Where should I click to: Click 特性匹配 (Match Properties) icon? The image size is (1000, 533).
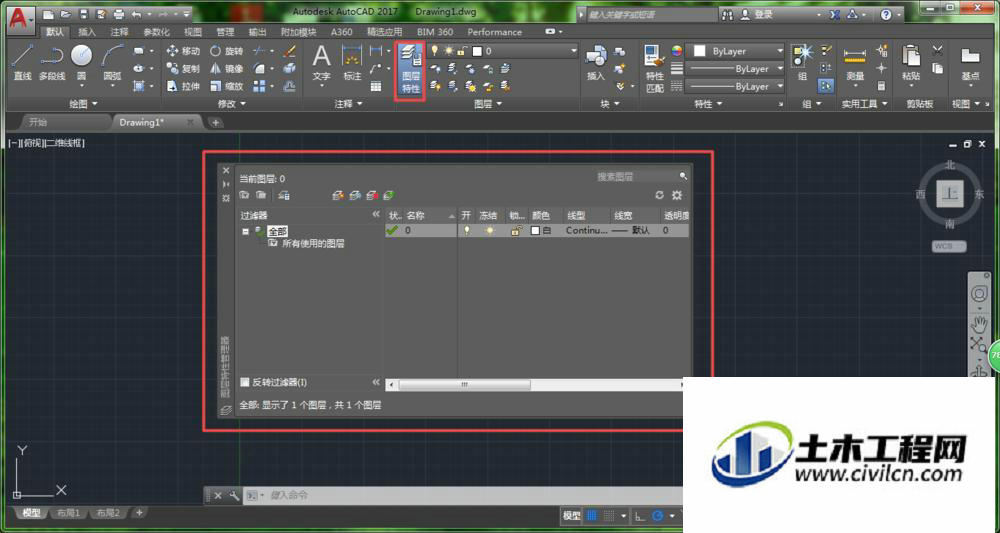tap(654, 69)
